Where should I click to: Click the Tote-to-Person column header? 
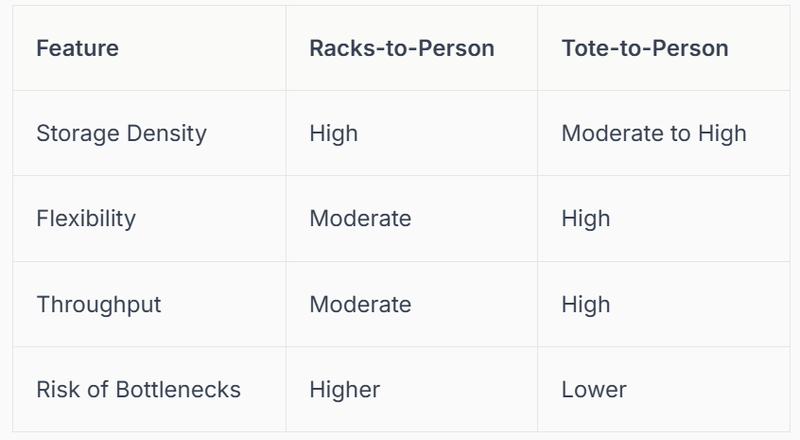[x=644, y=48]
